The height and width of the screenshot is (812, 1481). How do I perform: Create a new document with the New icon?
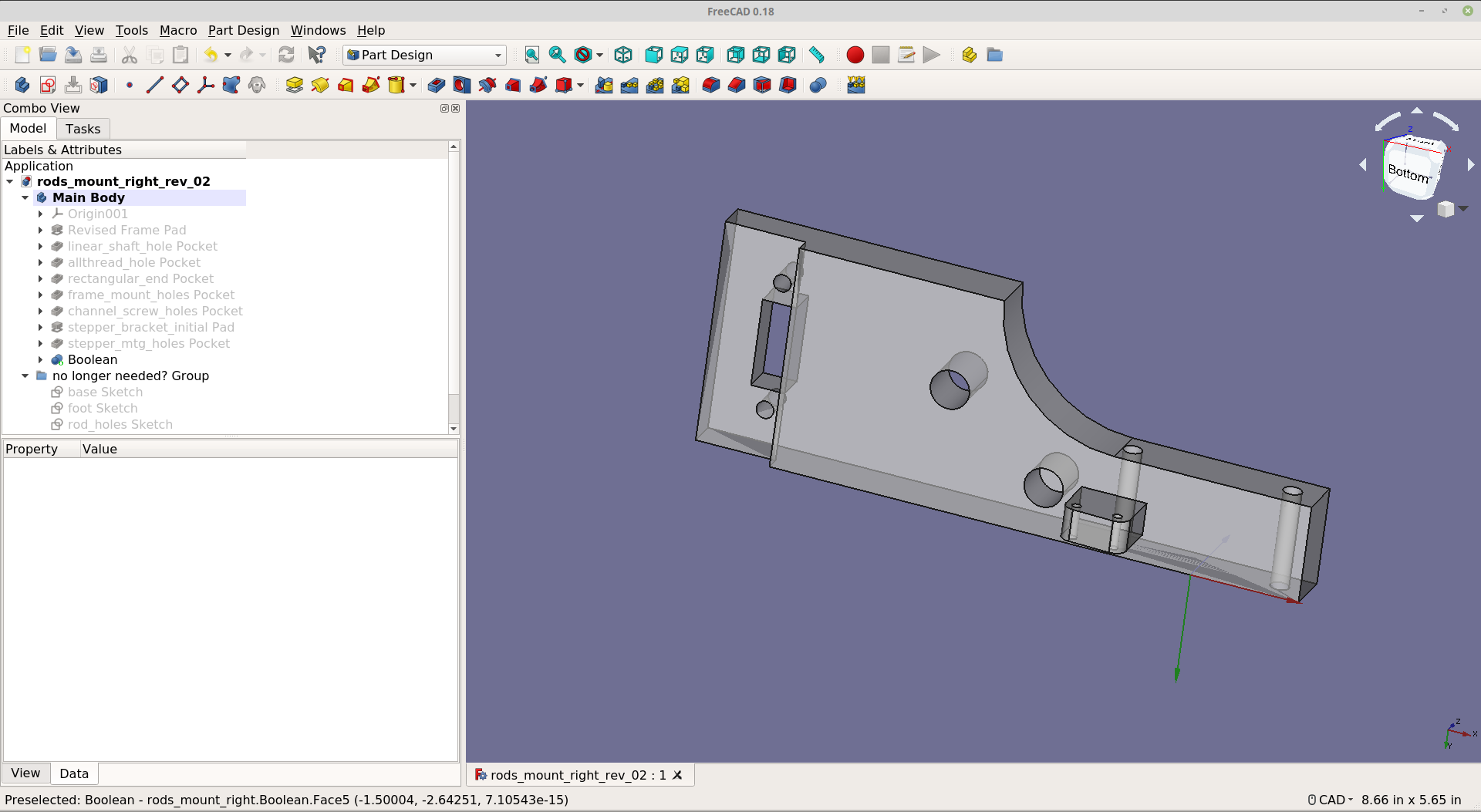coord(22,55)
